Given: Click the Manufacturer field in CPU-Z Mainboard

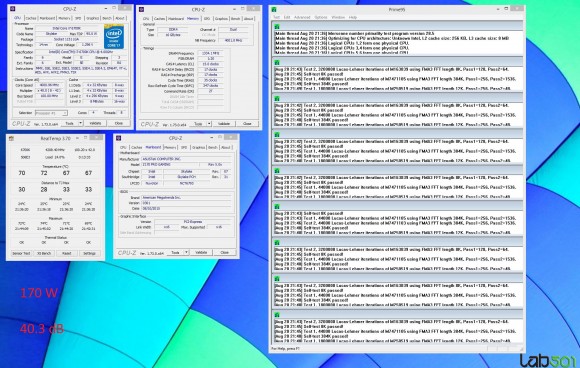Looking at the screenshot, I should (186, 159).
